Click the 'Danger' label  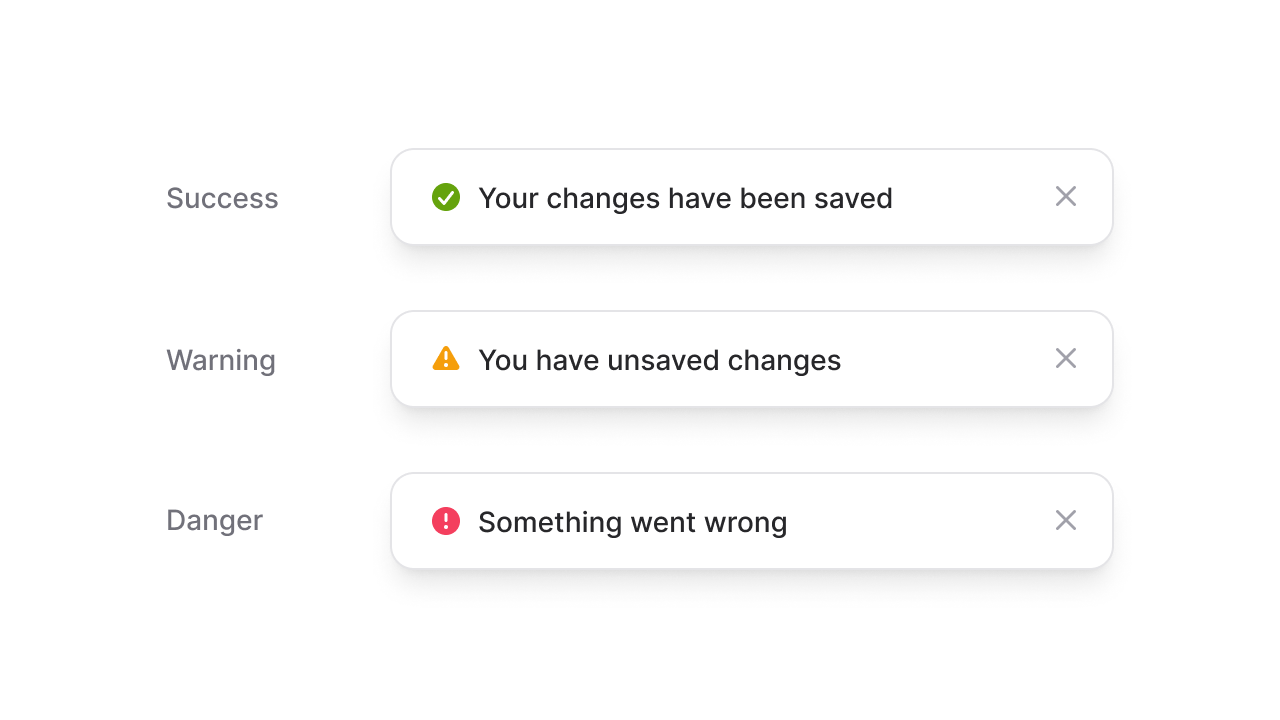(214, 521)
